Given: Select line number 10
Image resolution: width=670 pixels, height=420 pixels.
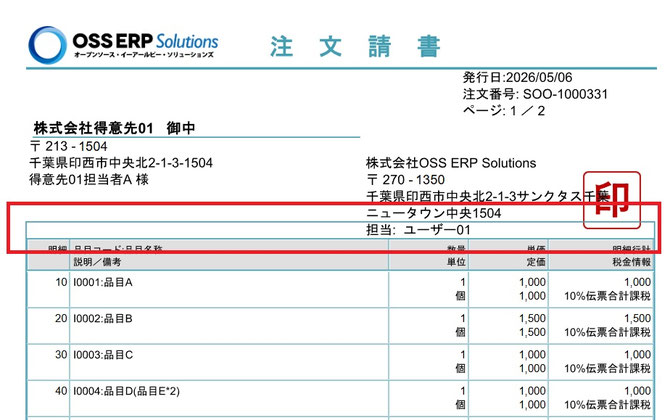Looking at the screenshot, I should [61, 282].
